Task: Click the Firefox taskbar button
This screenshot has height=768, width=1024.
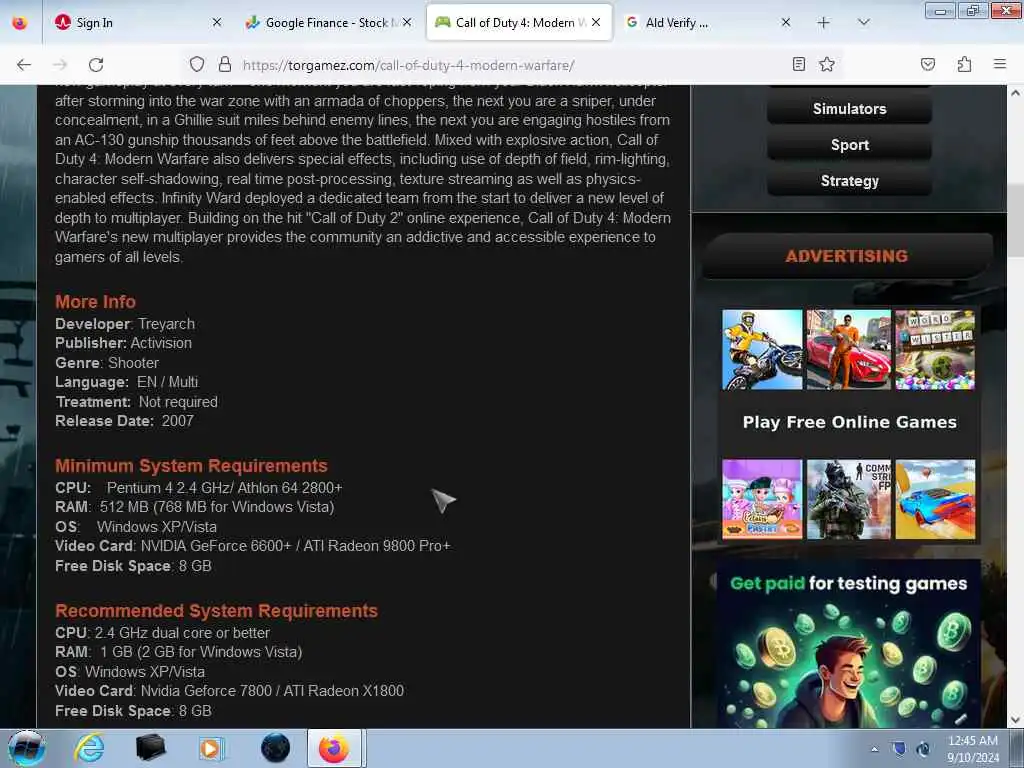Action: [334, 748]
